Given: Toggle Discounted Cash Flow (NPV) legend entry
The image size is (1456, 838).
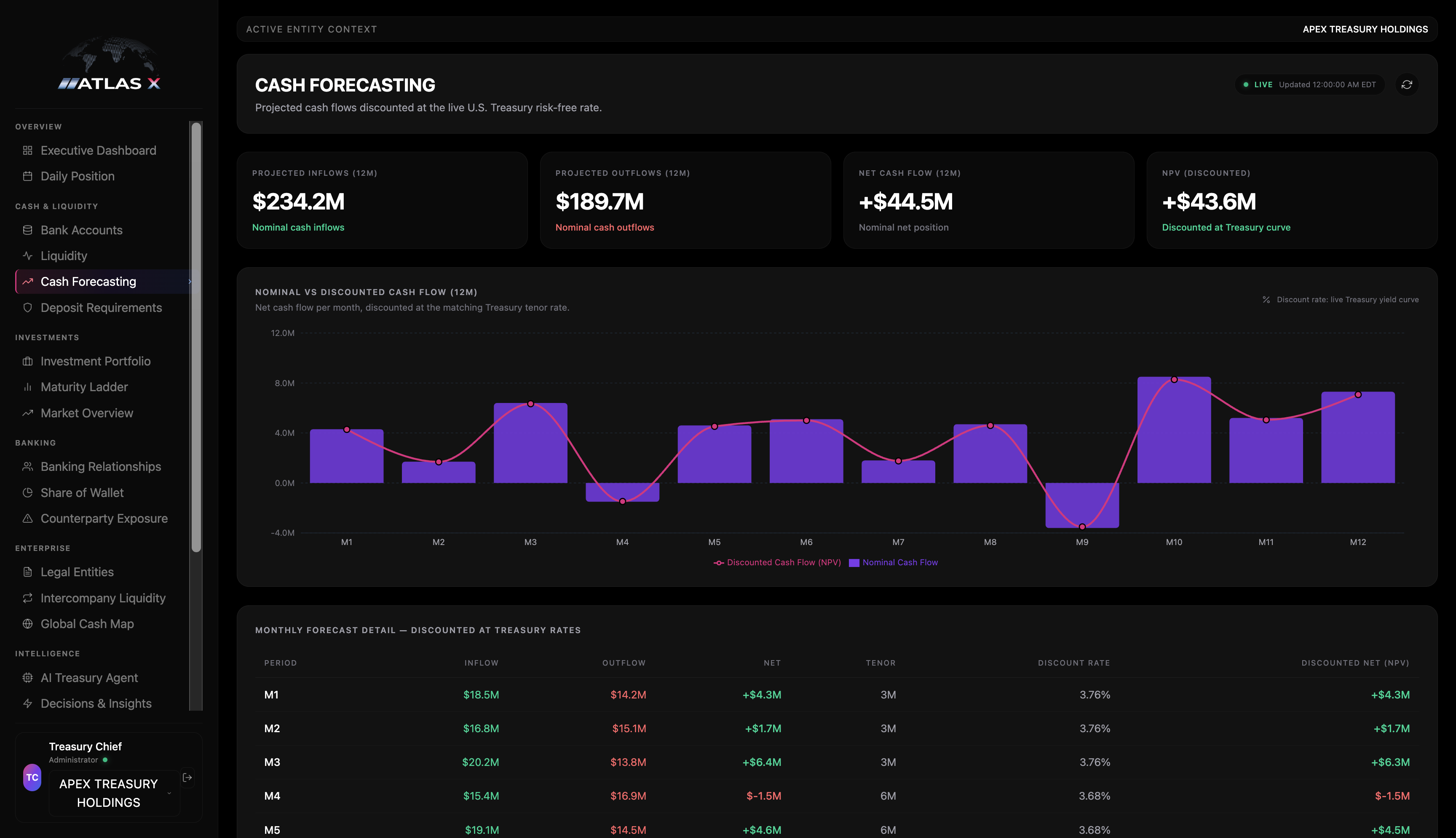Looking at the screenshot, I should pos(777,562).
